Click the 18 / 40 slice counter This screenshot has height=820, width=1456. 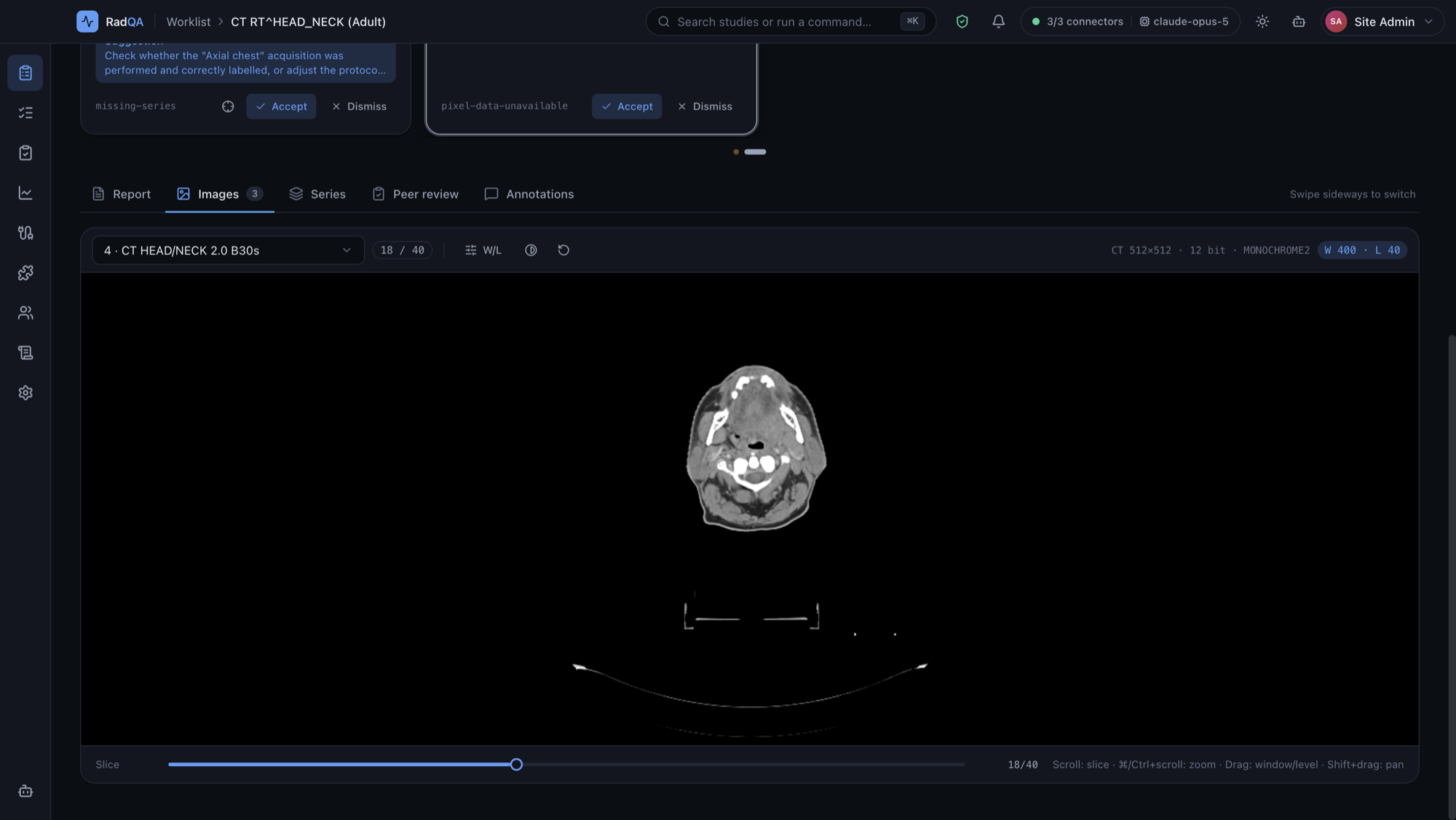(x=403, y=250)
